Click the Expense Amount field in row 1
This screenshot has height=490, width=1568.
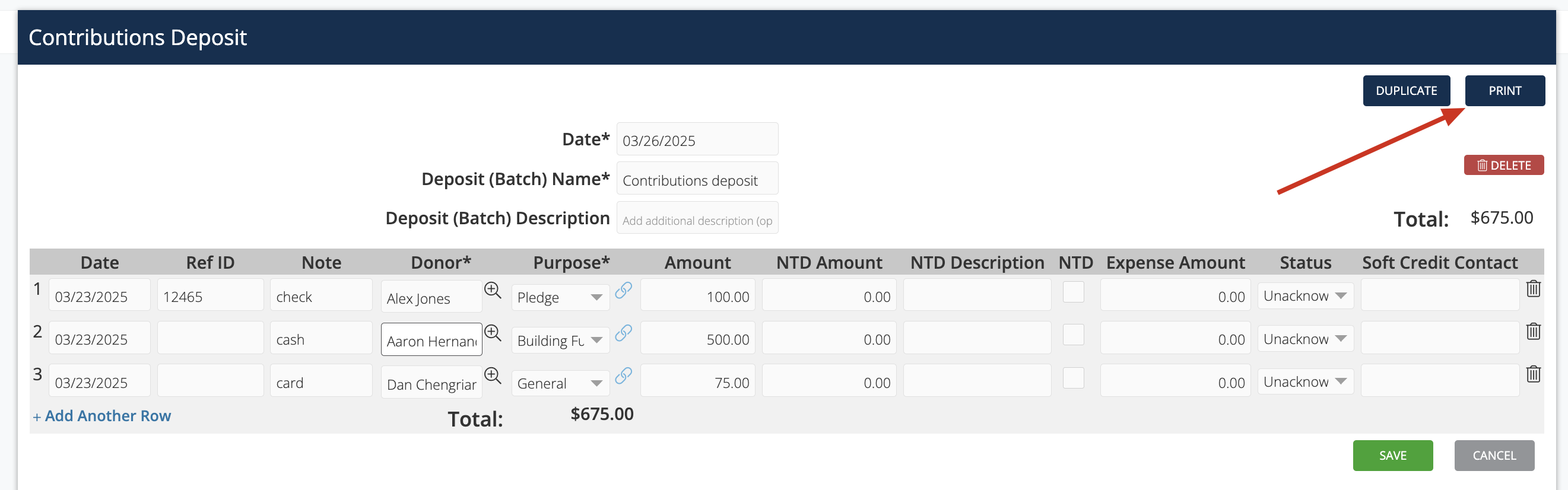pos(1175,295)
